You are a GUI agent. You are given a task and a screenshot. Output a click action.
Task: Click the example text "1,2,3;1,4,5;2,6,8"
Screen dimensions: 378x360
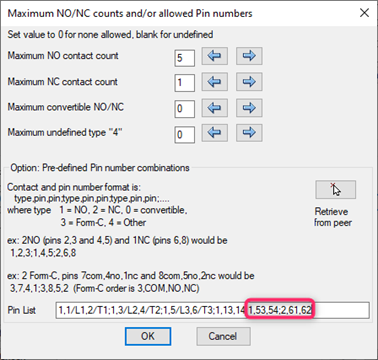pos(43,253)
